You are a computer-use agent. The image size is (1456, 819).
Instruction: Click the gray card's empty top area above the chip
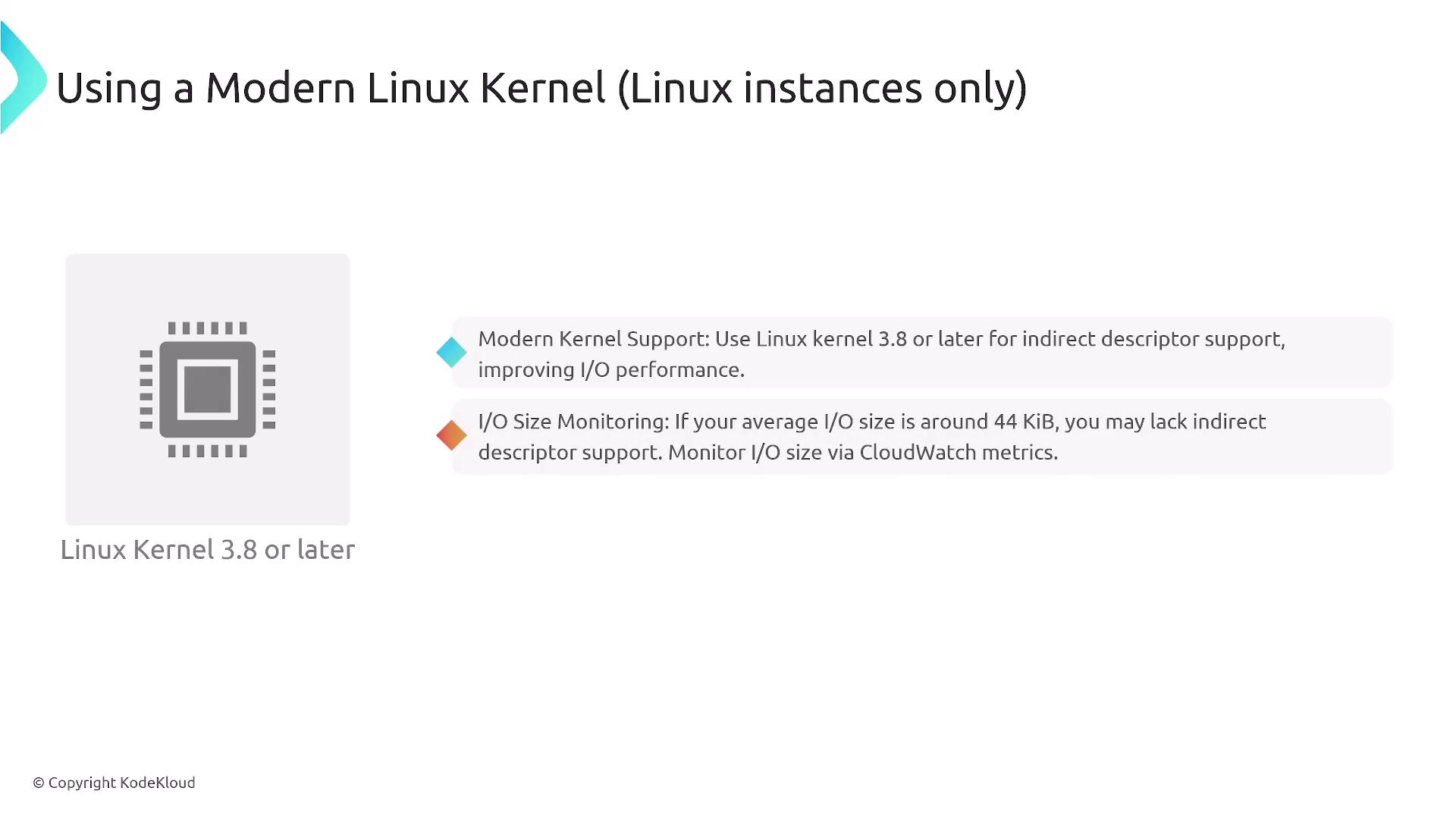(207, 284)
